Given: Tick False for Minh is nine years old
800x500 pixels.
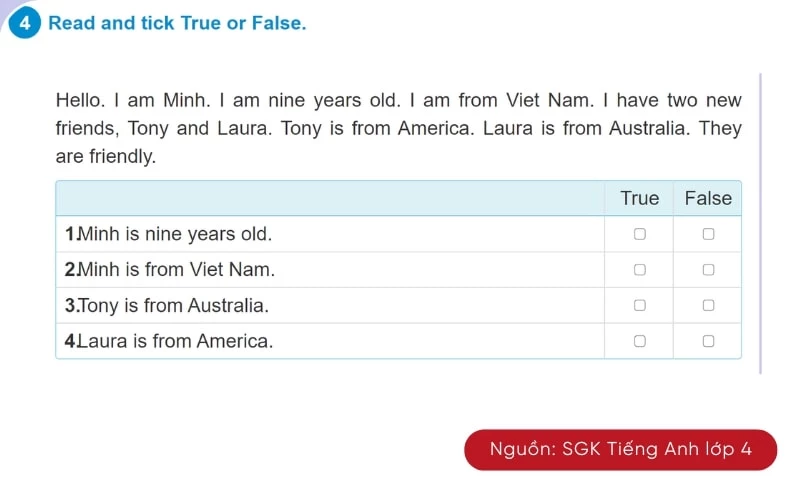Looking at the screenshot, I should click(x=708, y=234).
